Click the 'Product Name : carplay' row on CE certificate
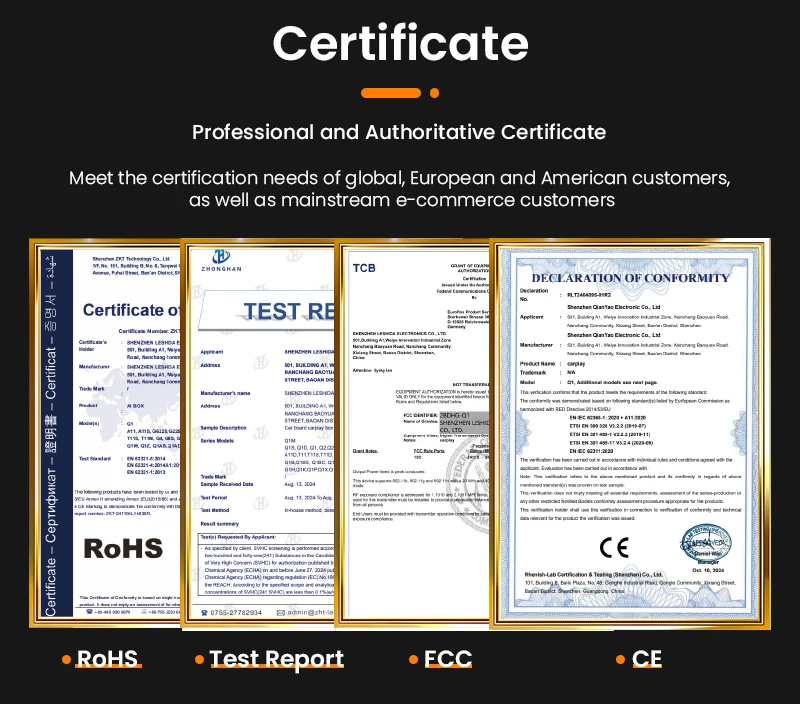 553,364
